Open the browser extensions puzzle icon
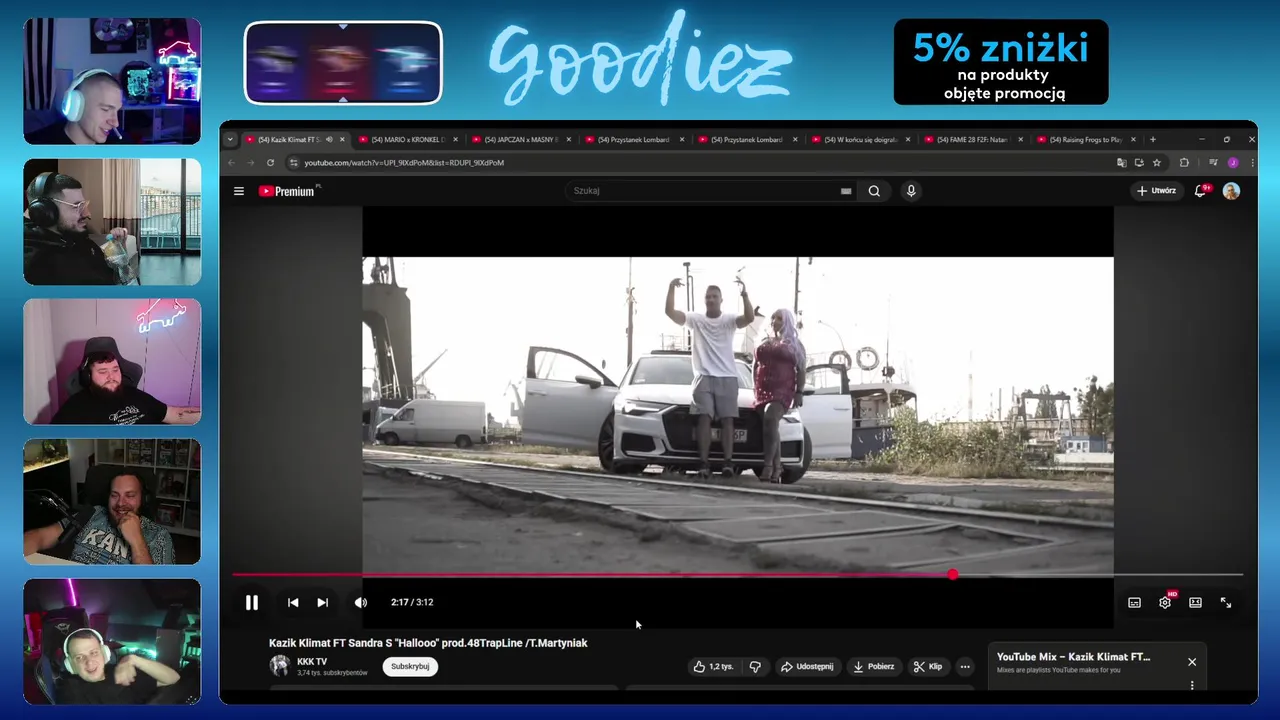This screenshot has height=720, width=1280. [x=1184, y=163]
